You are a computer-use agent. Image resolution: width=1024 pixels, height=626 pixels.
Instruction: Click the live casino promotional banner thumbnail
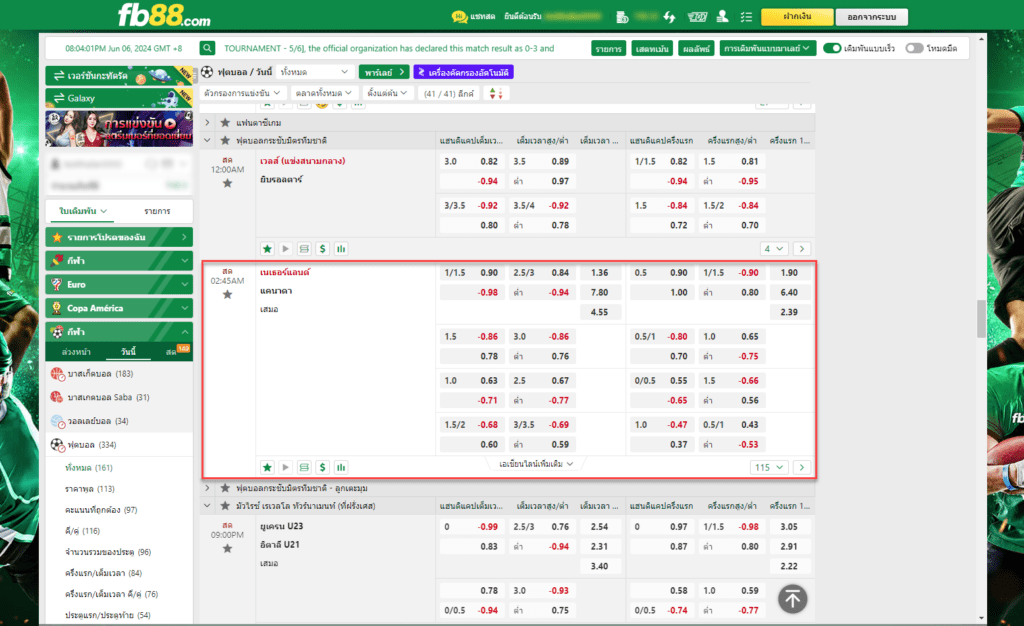tap(119, 128)
